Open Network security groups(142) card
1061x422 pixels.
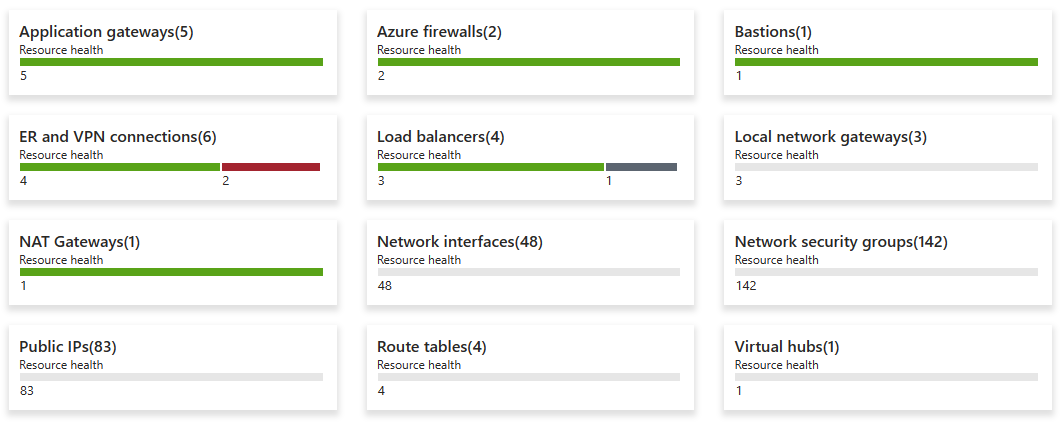point(841,242)
